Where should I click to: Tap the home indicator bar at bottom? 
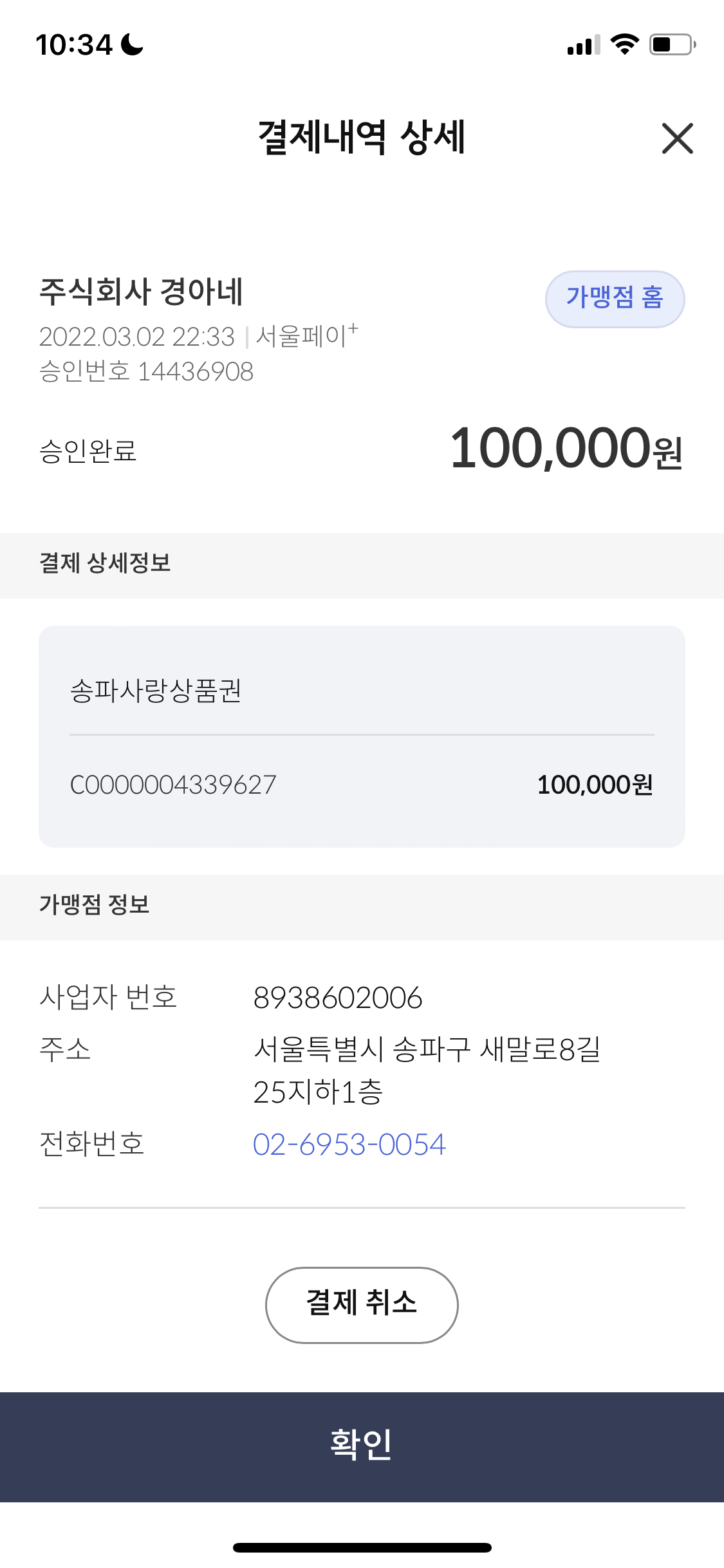click(x=362, y=1547)
